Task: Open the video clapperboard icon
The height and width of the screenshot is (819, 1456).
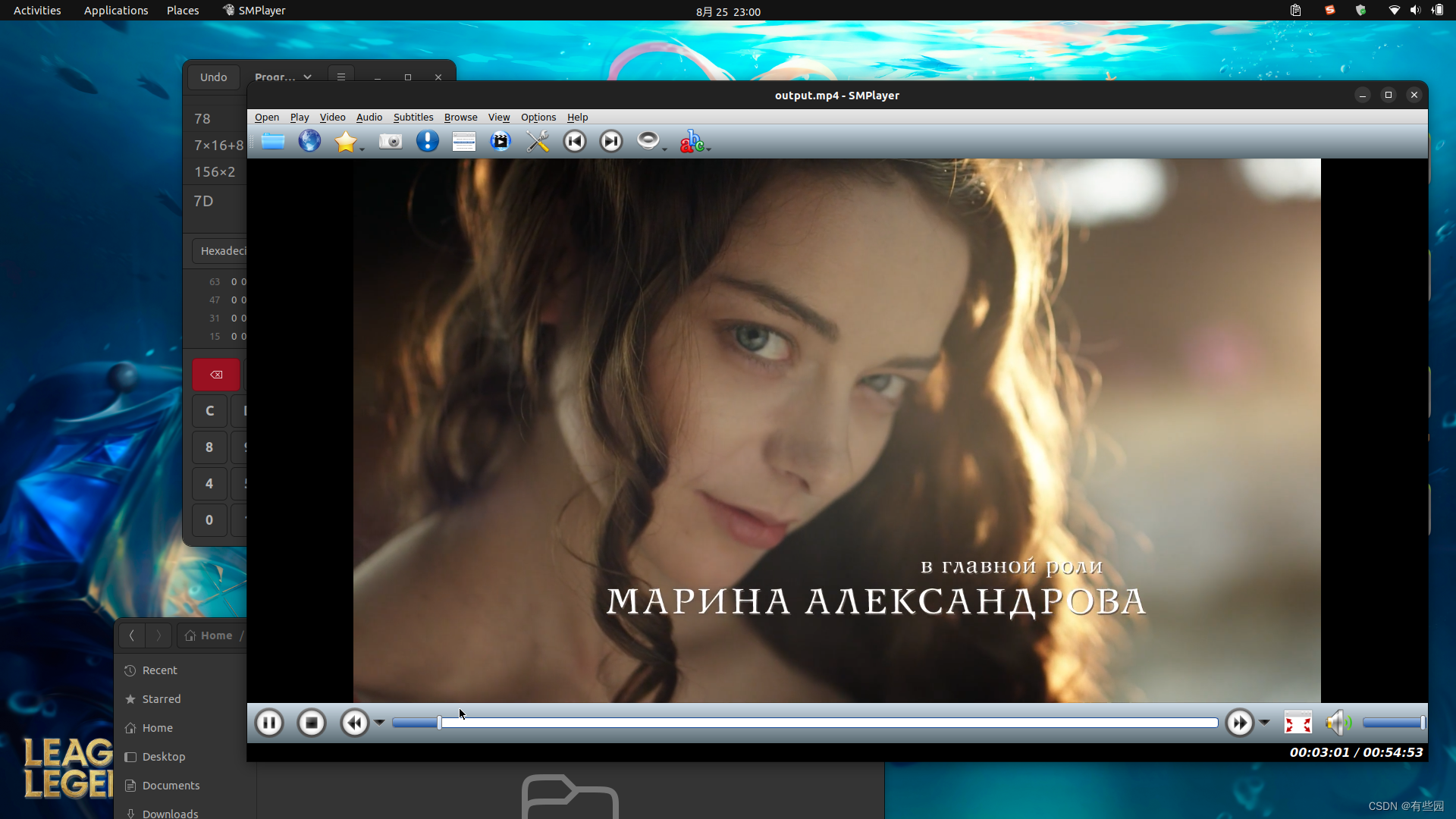Action: pos(500,141)
